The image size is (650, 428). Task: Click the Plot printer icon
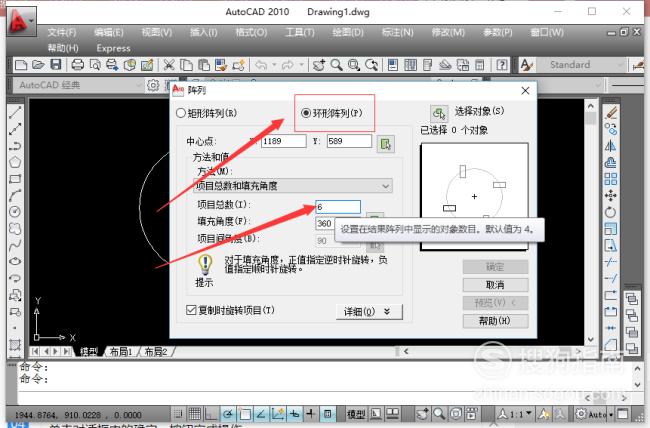coord(78,65)
